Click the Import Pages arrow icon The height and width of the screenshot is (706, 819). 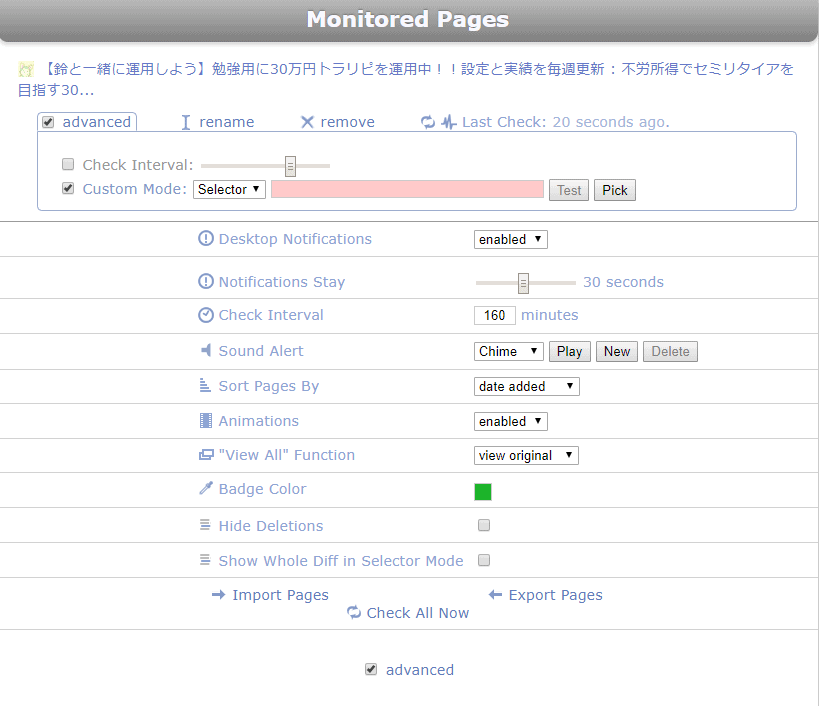[219, 595]
